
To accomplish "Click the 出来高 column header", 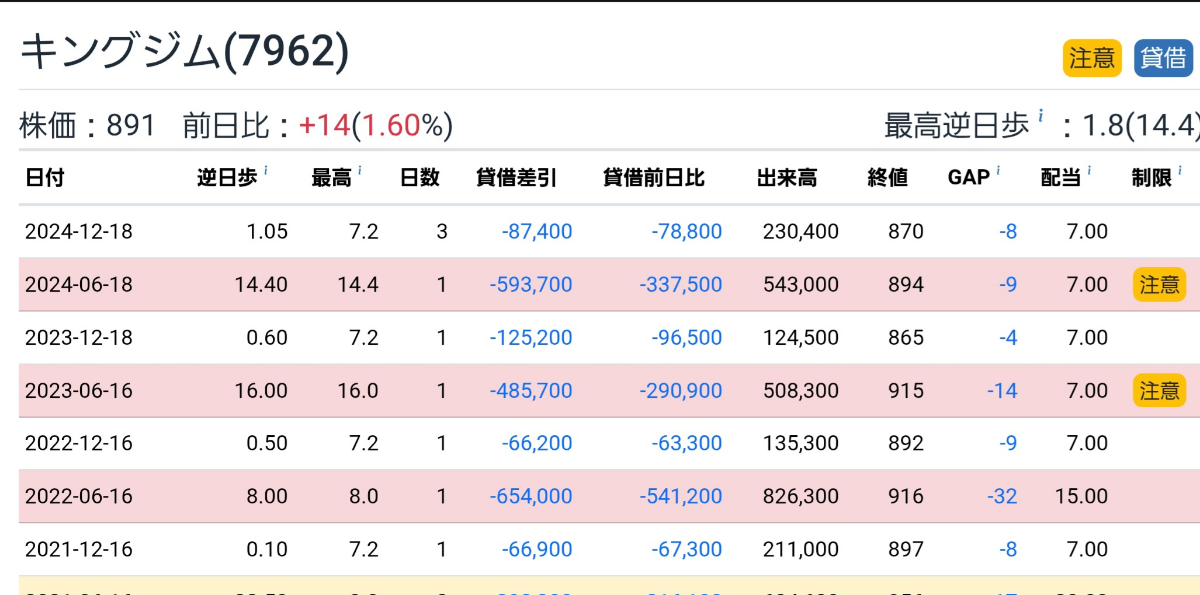I will (x=787, y=178).
